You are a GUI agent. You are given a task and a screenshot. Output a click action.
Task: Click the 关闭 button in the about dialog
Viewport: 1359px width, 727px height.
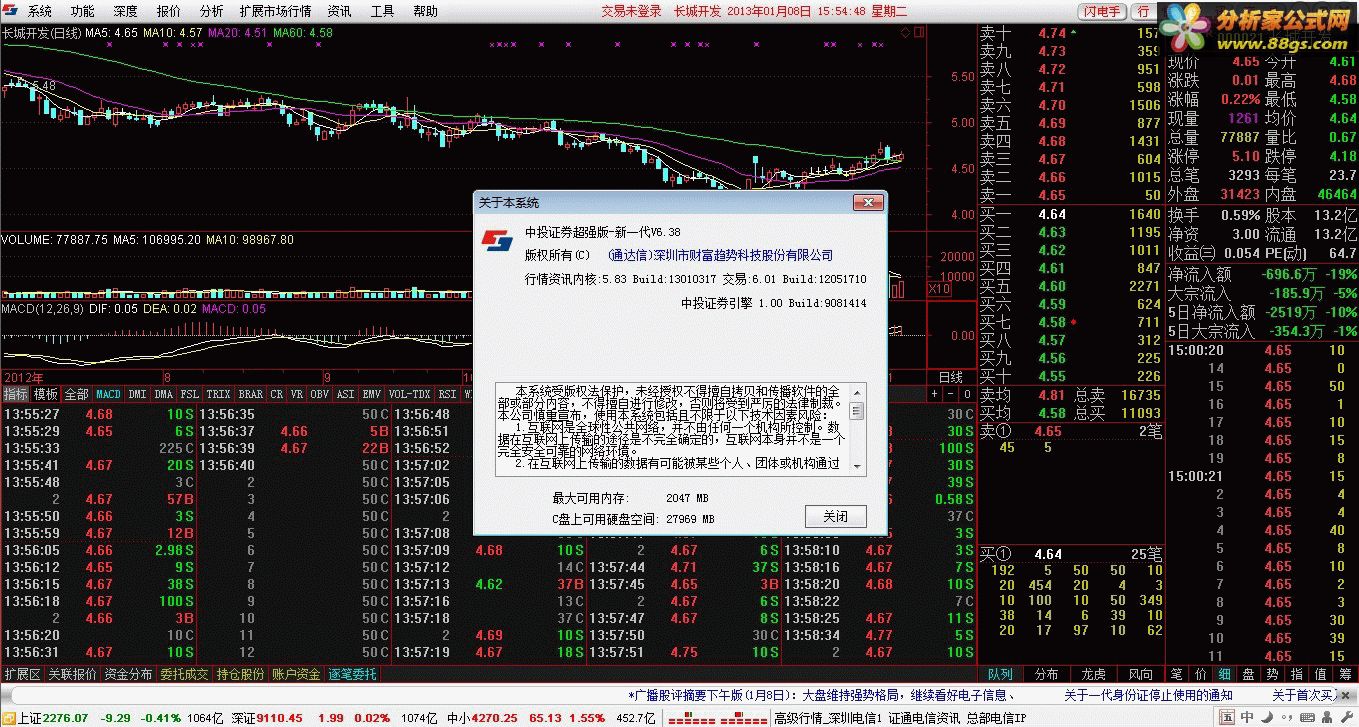point(835,517)
